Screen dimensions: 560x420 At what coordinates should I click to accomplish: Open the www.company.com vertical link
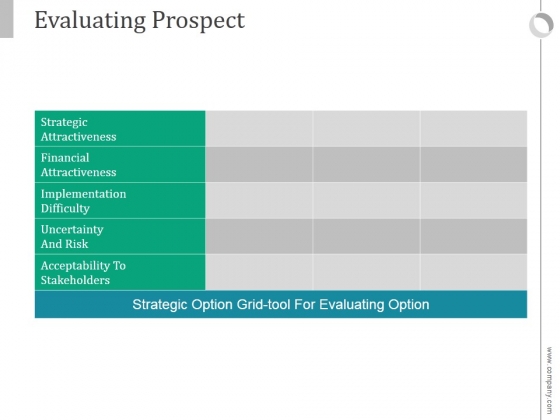click(x=549, y=380)
